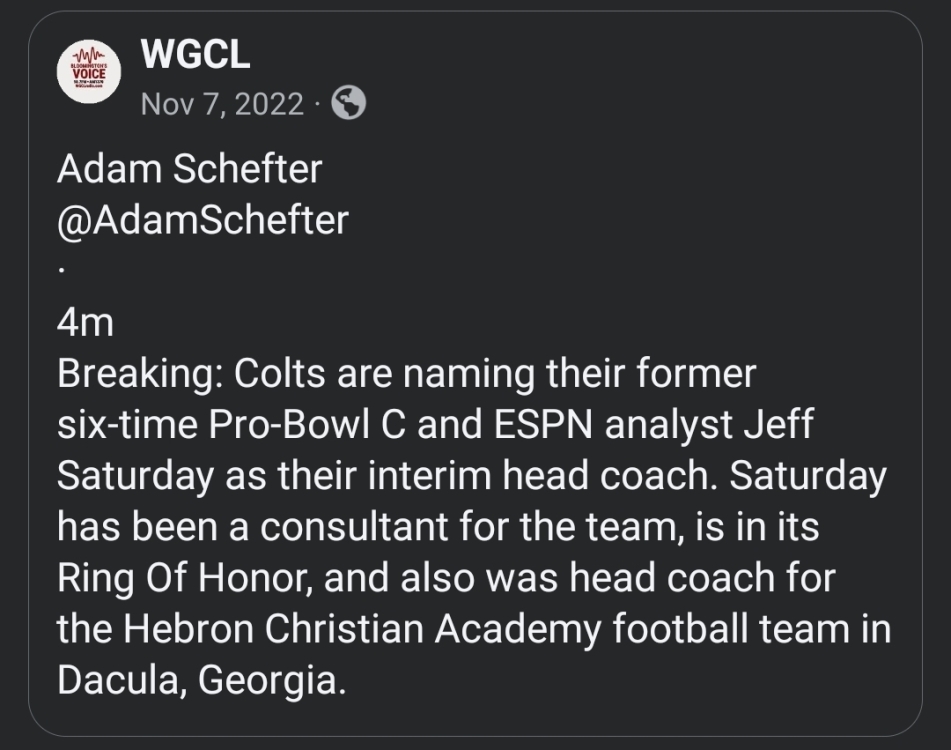Click the Adam Schefter name line
951x750 pixels.
[x=189, y=169]
